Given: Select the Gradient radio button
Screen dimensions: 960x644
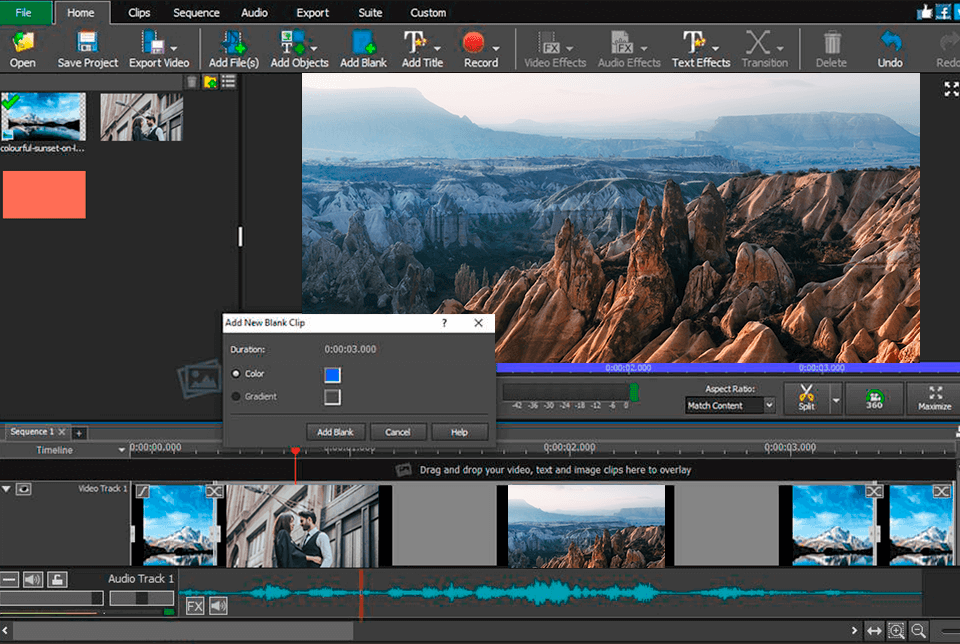Looking at the screenshot, I should point(236,397).
